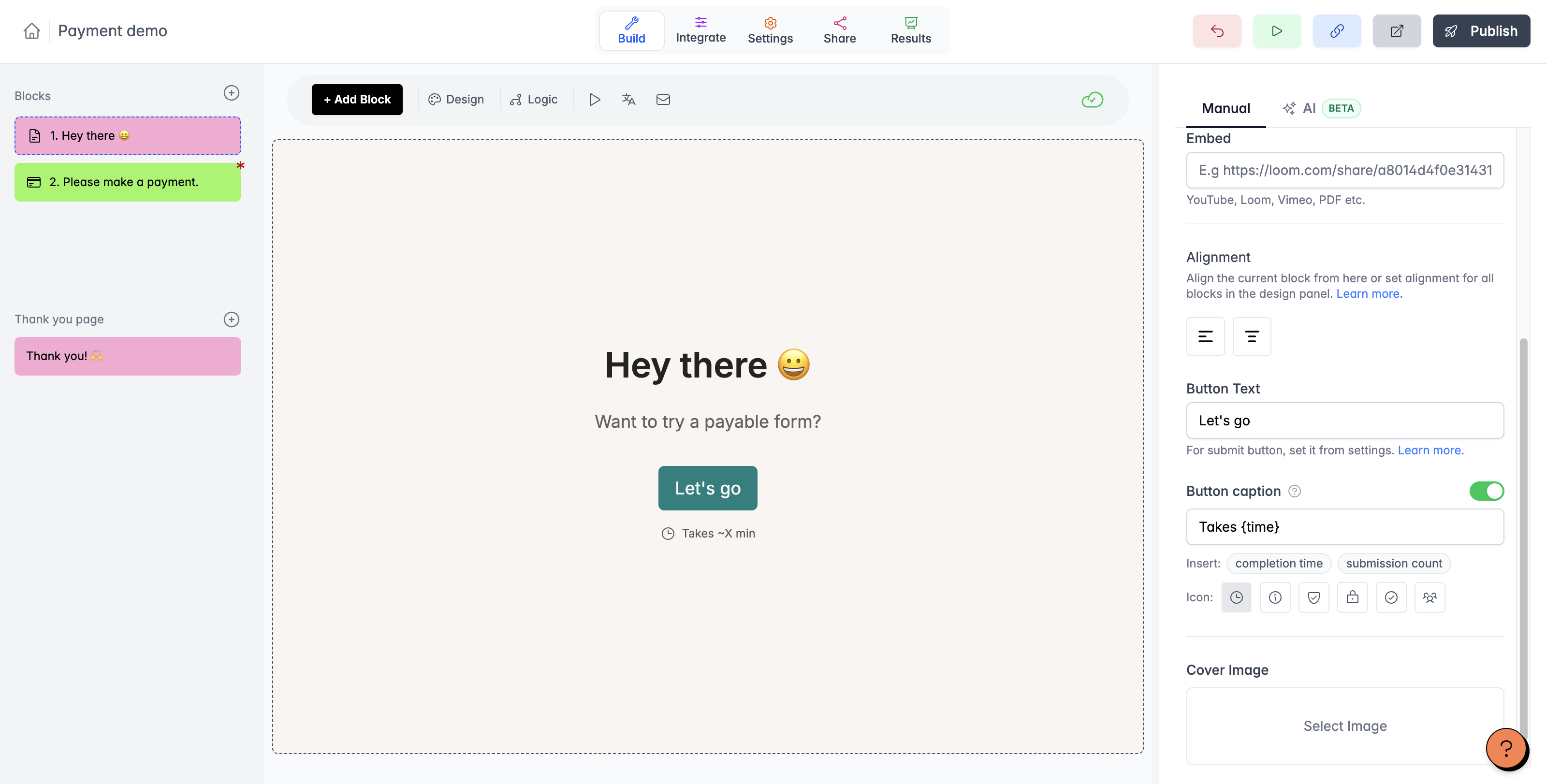Click the Takes ~X min caption in preview
The height and width of the screenshot is (784, 1546).
click(708, 533)
